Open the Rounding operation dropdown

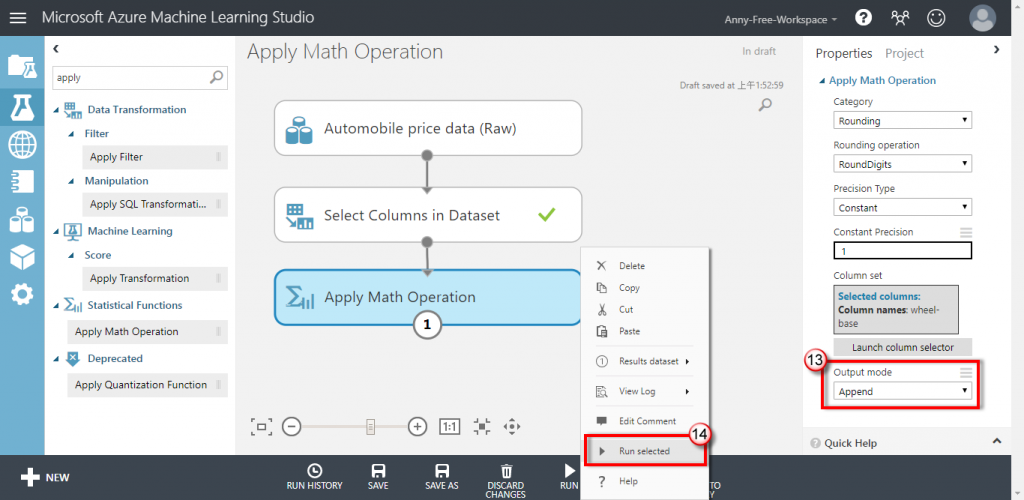[x=903, y=164]
